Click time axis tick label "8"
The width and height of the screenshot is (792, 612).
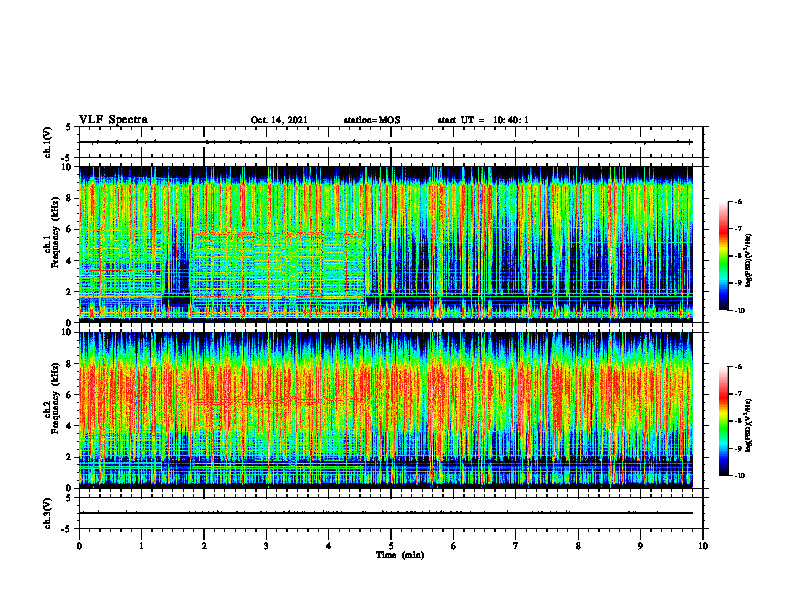click(x=578, y=546)
